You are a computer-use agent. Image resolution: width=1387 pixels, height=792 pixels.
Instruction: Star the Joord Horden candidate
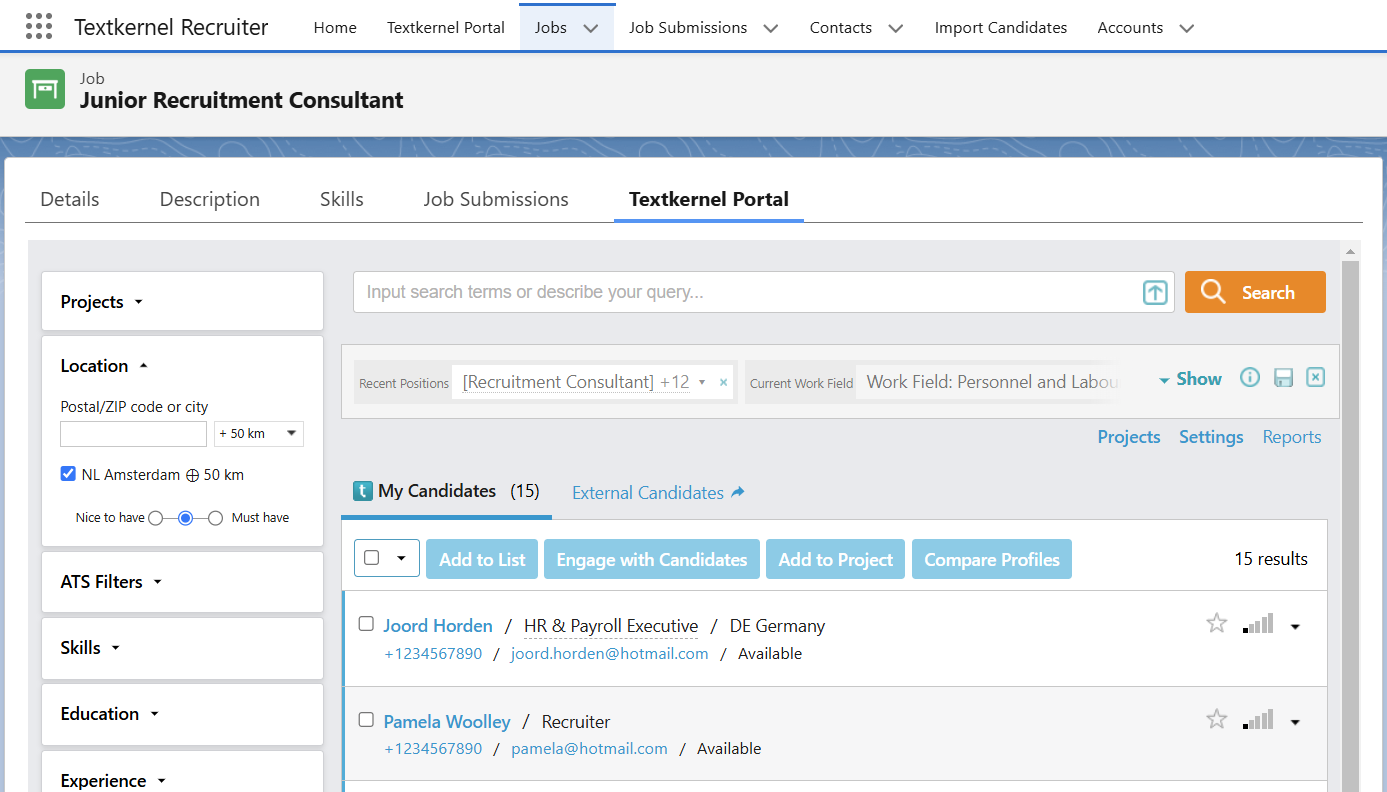(1216, 624)
